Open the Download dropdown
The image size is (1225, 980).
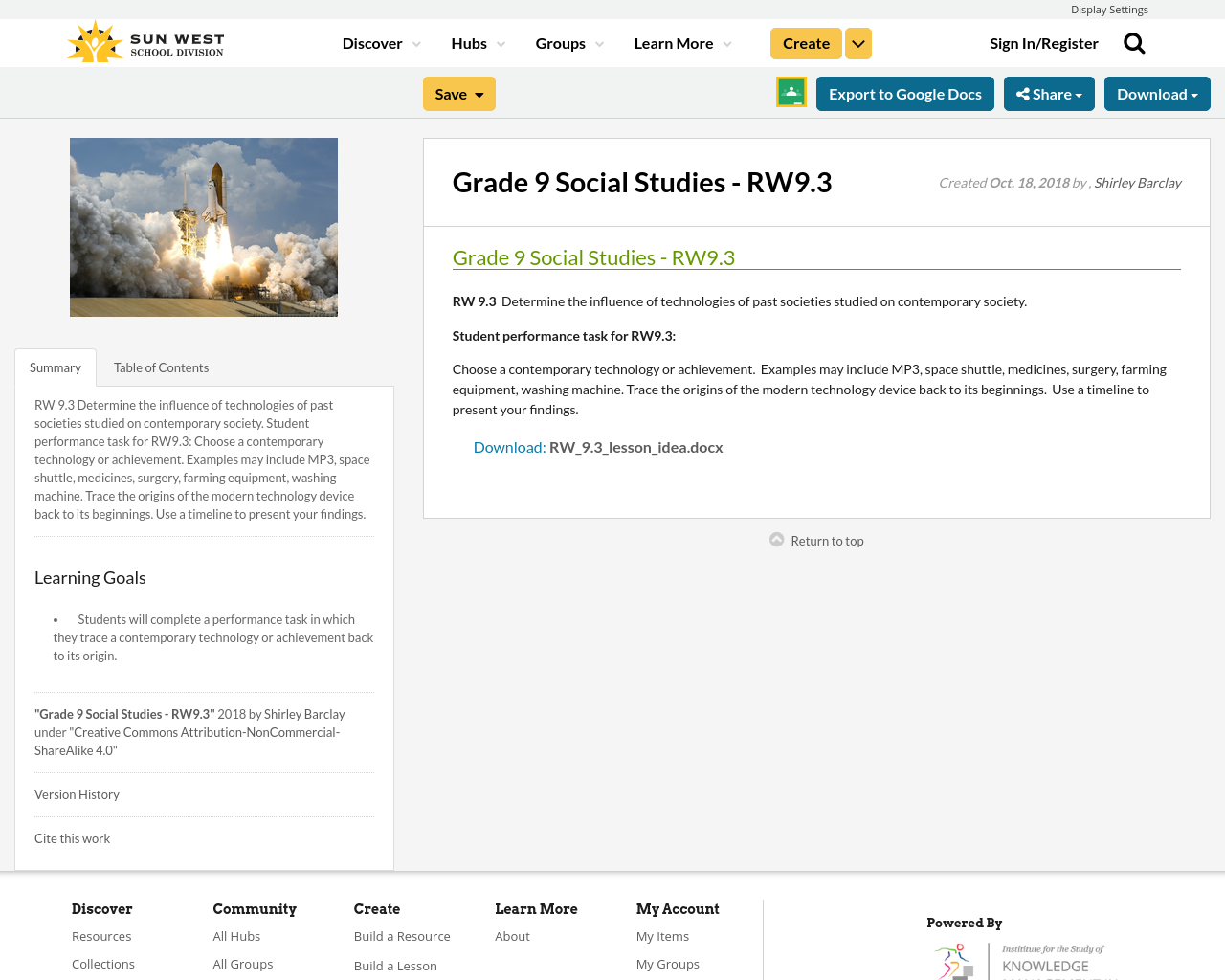point(1156,93)
